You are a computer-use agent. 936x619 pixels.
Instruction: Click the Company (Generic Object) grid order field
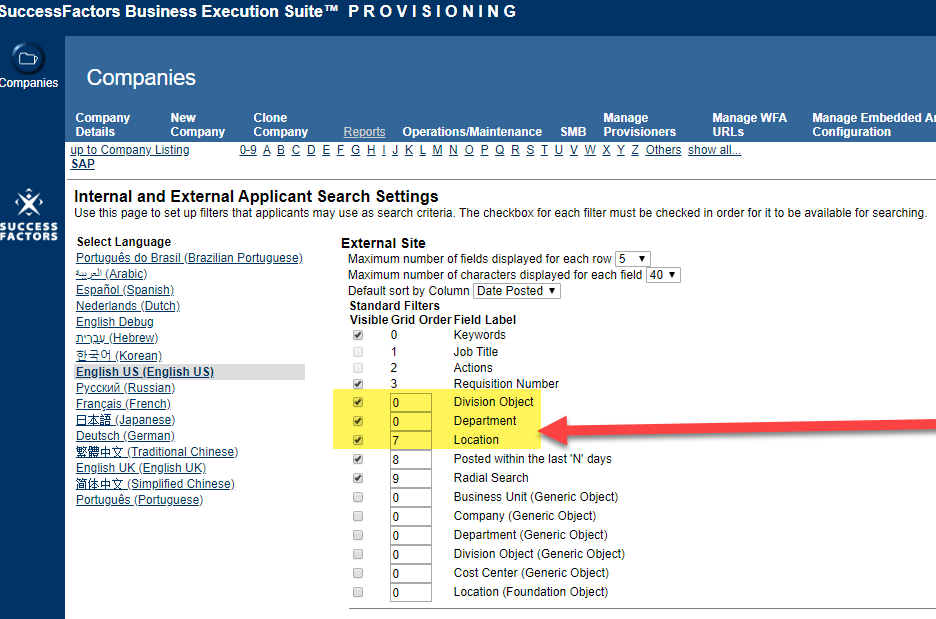click(411, 517)
